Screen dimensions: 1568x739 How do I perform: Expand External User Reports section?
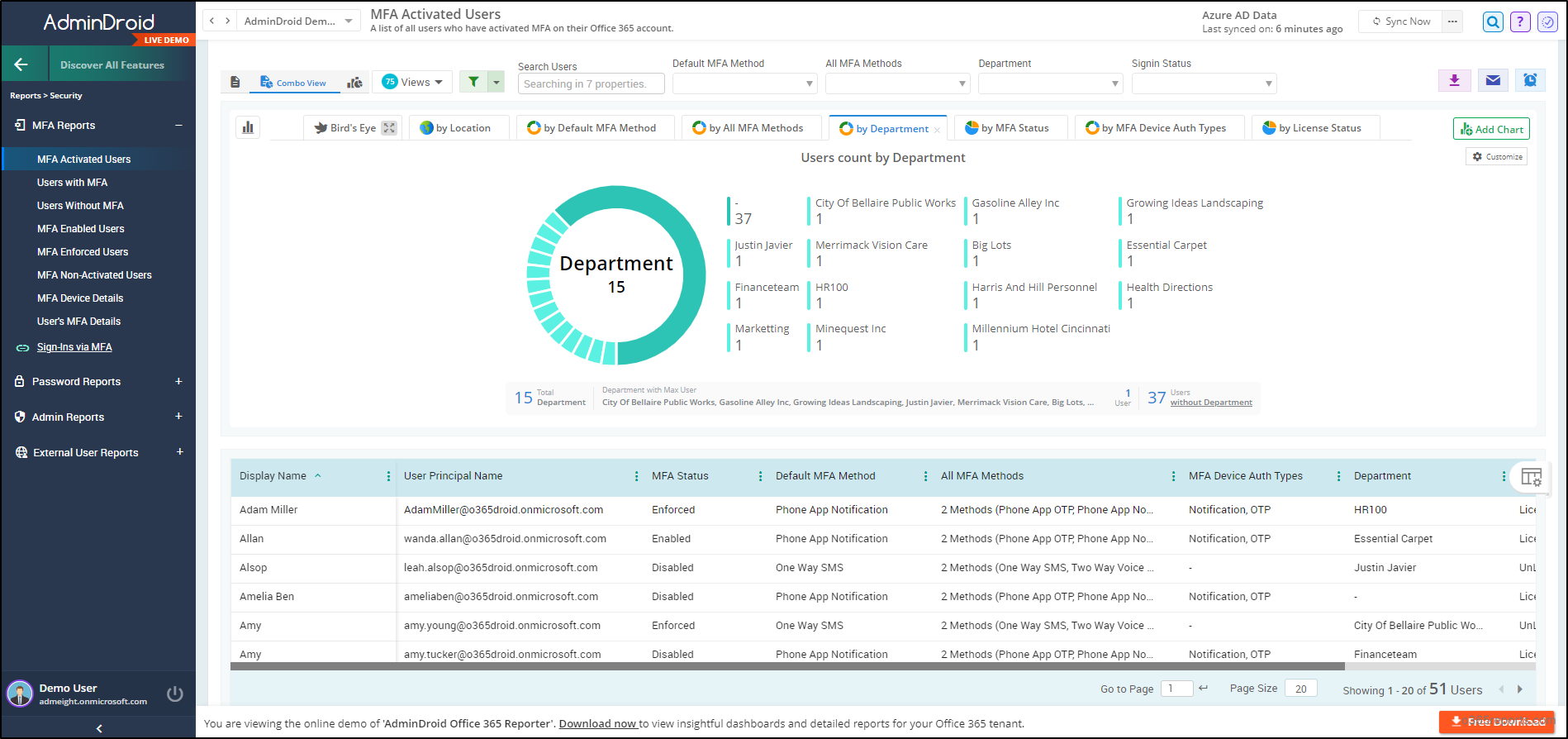179,452
